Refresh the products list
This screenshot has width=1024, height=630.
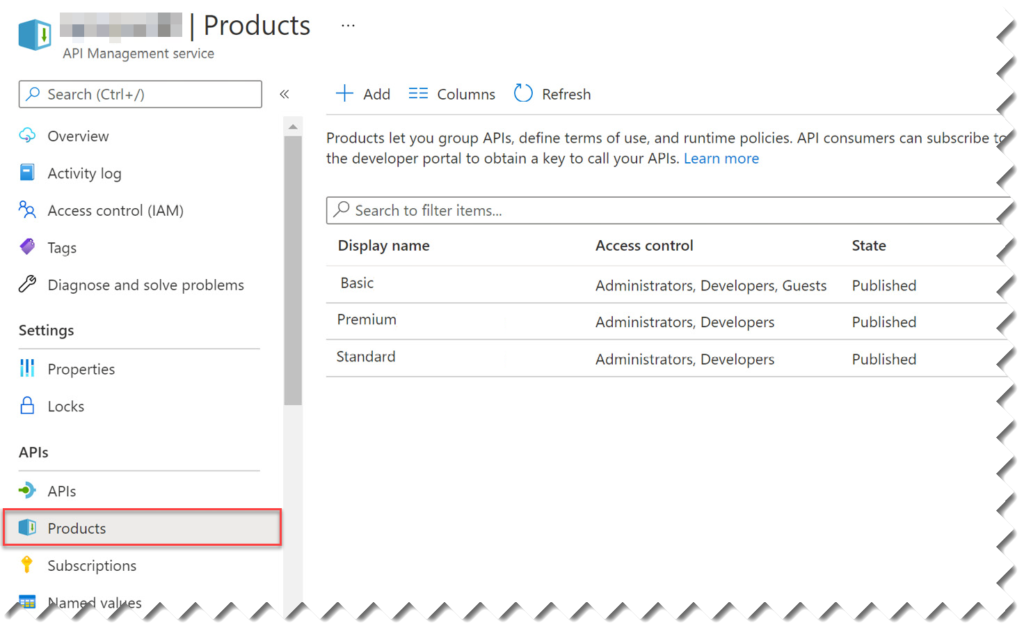tap(551, 93)
